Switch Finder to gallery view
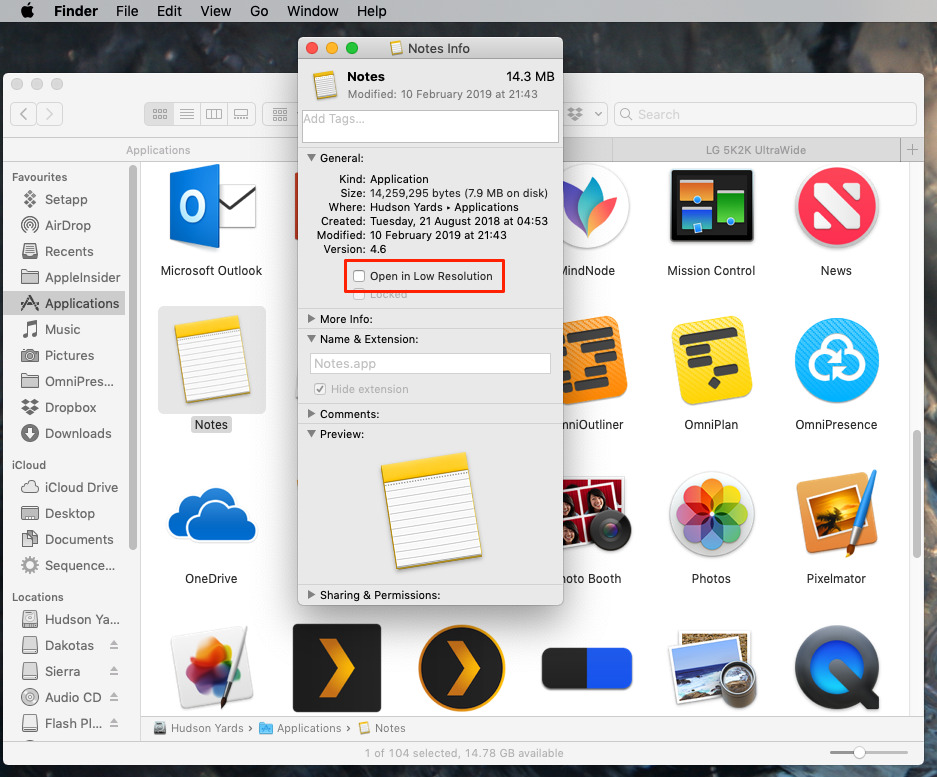Viewport: 937px width, 777px height. click(x=241, y=114)
